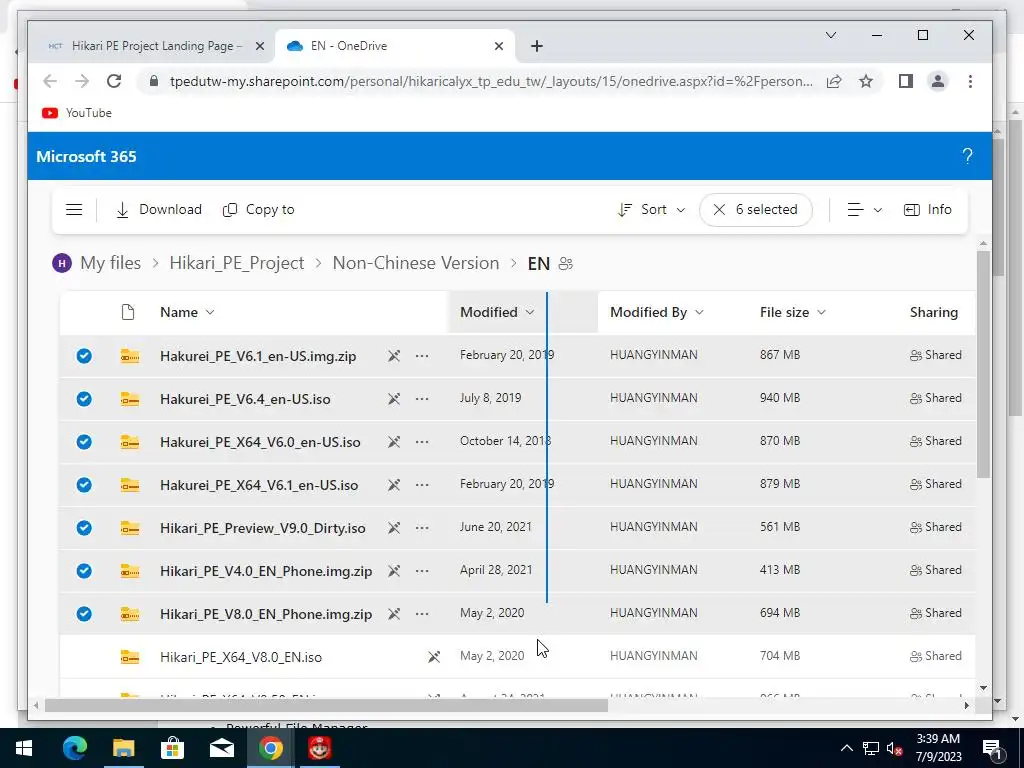Open more actions for Hakurei_PE_V6.1_en-US.img.zip

[422, 356]
